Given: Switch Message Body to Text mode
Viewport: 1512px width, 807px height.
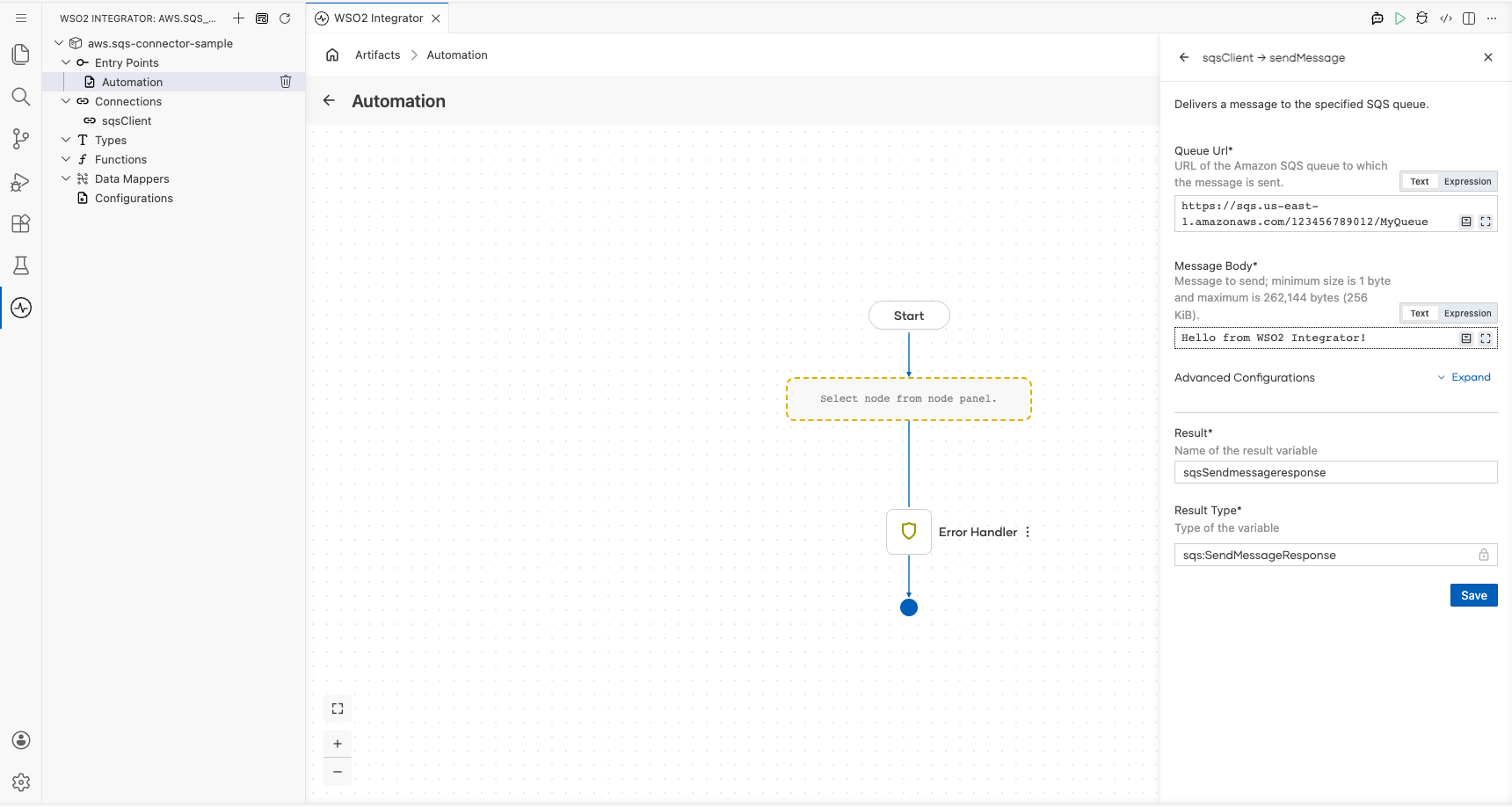Looking at the screenshot, I should (x=1420, y=313).
